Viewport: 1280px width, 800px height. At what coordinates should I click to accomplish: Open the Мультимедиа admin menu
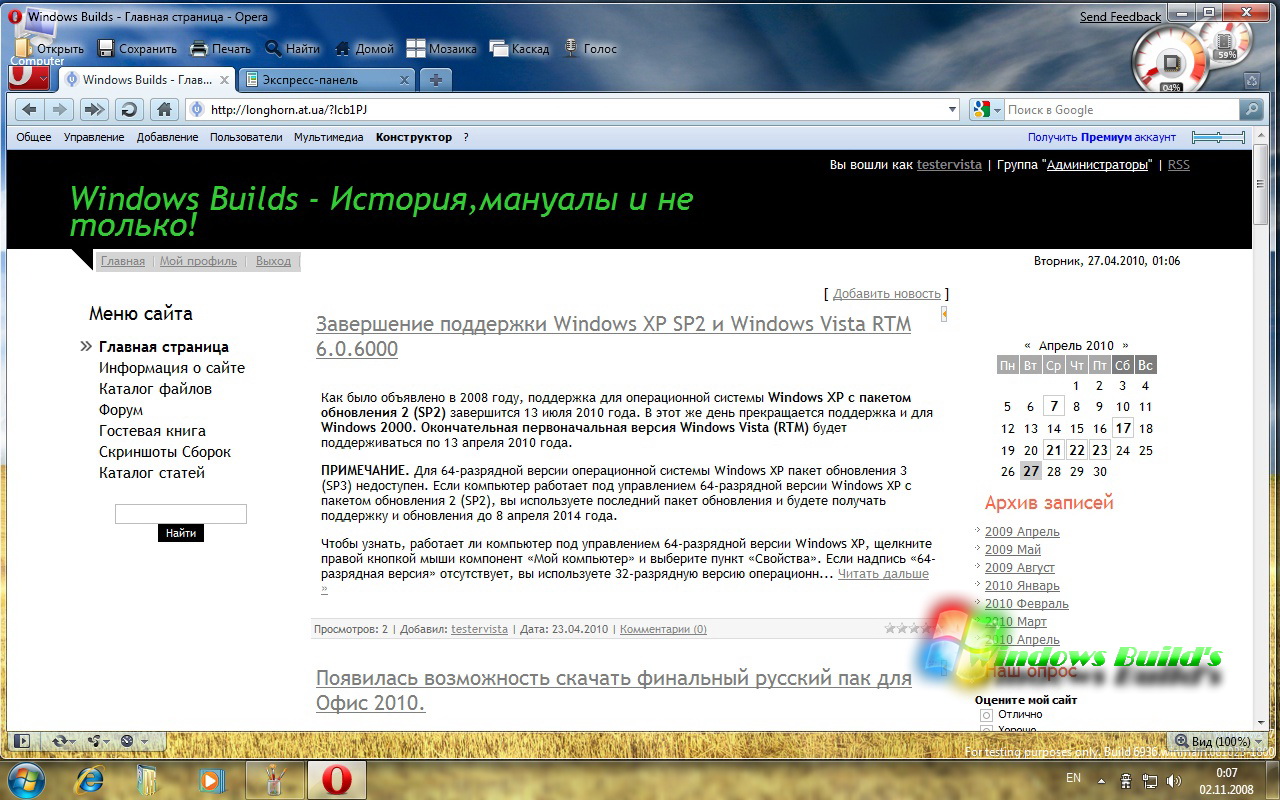328,137
